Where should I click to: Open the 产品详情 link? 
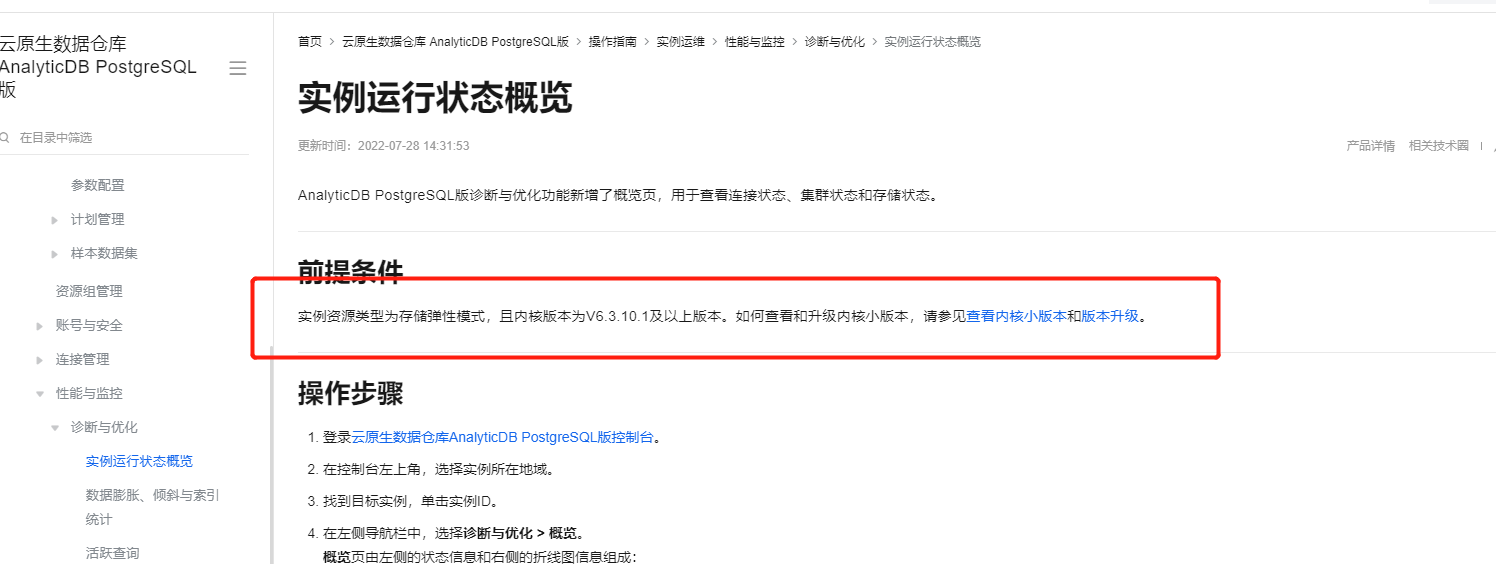pyautogui.click(x=1371, y=146)
